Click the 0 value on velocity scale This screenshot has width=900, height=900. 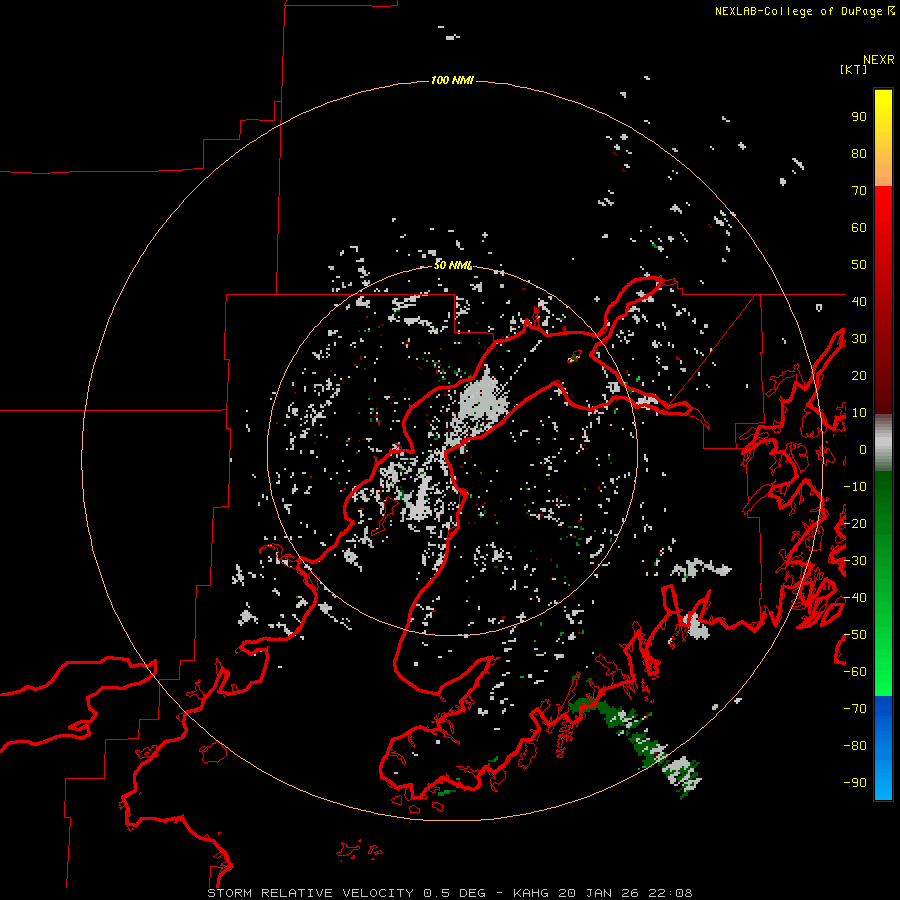(862, 449)
